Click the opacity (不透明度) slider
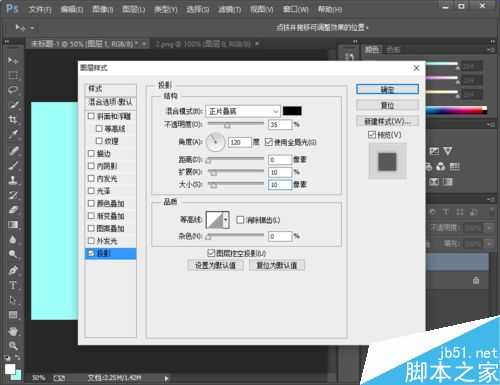Screen dimensions: 500x385 [x=236, y=124]
